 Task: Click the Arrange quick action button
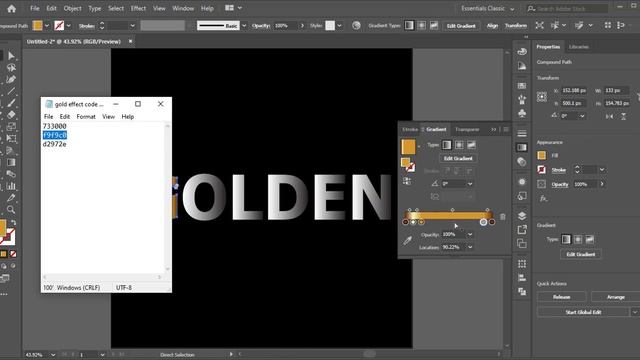616,297
